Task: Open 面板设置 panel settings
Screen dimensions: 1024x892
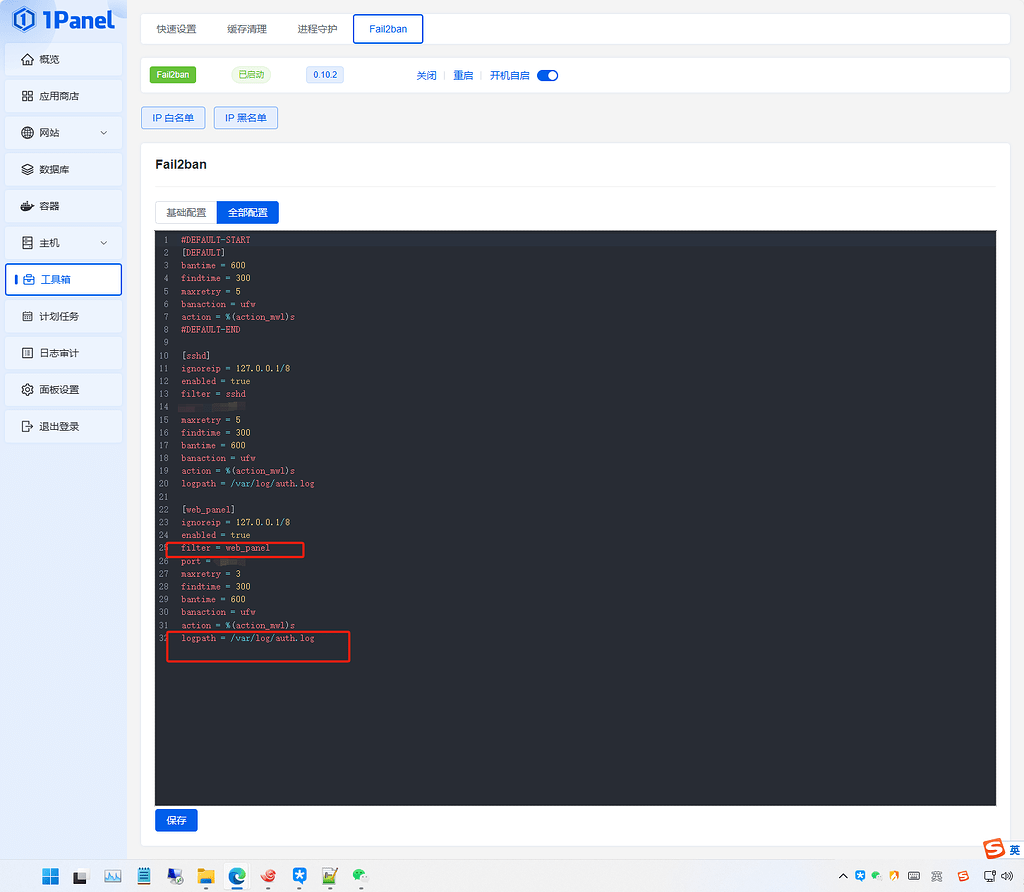Action: [x=63, y=389]
